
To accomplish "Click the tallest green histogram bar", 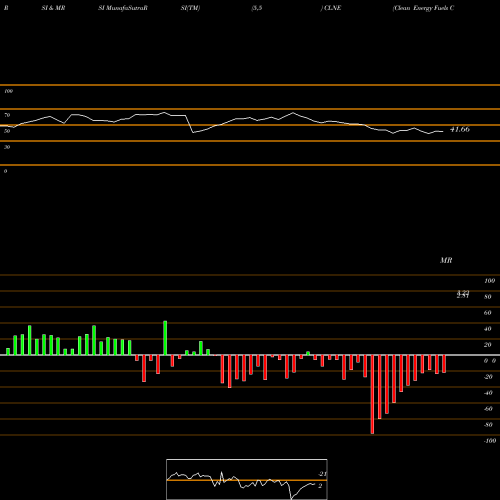I will [x=165, y=338].
